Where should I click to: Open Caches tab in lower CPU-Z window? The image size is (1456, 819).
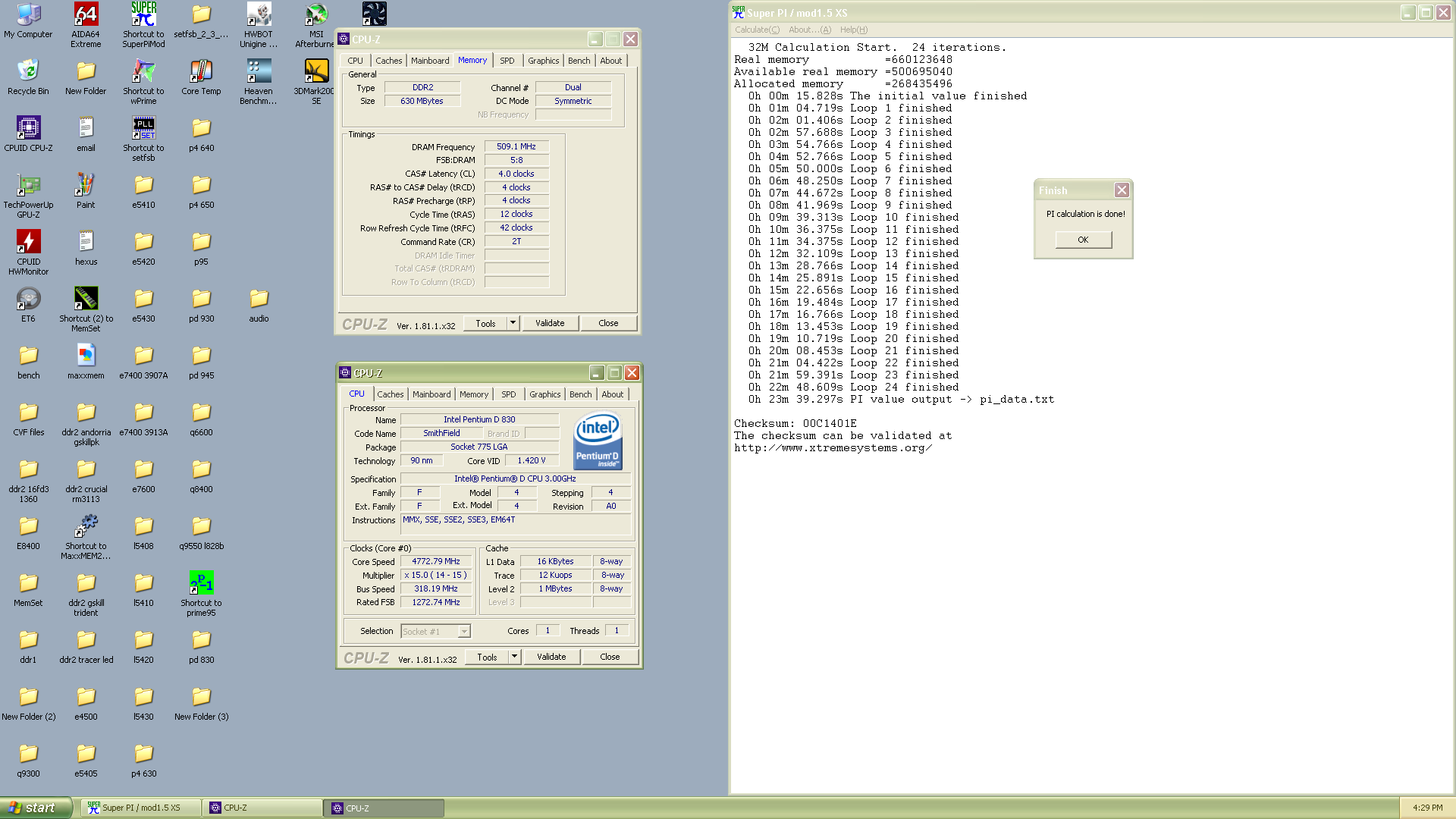[x=391, y=394]
